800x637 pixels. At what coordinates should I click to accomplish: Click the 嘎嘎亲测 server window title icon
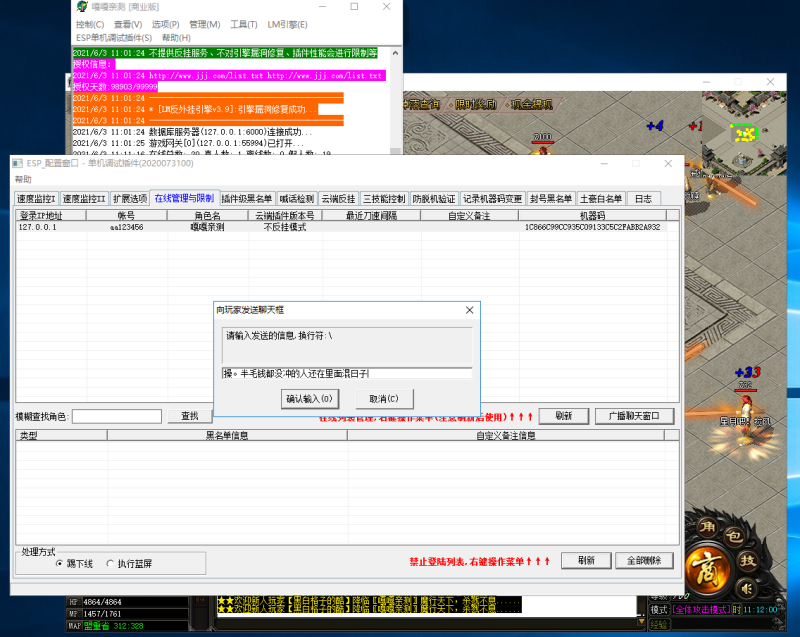[82, 7]
